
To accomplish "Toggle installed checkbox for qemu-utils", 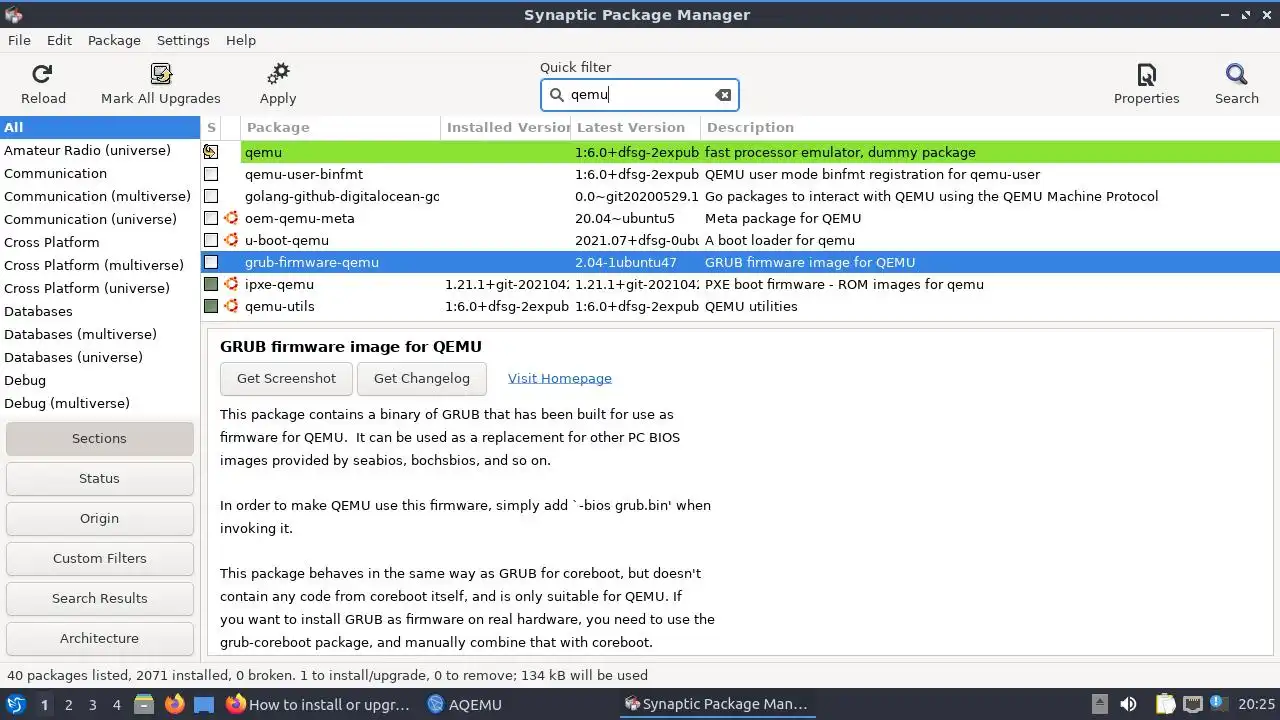I will 211,306.
